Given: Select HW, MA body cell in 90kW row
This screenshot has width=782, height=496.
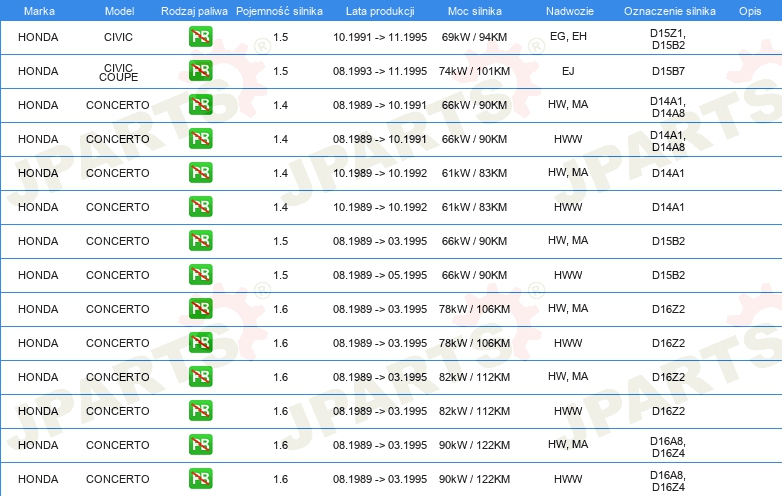Looking at the screenshot, I should (568, 444).
